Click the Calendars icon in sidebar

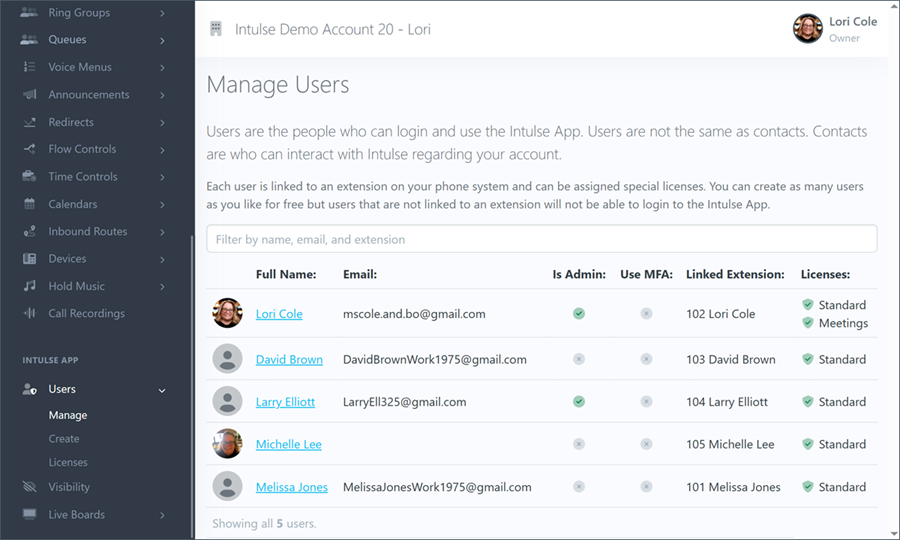tap(29, 204)
